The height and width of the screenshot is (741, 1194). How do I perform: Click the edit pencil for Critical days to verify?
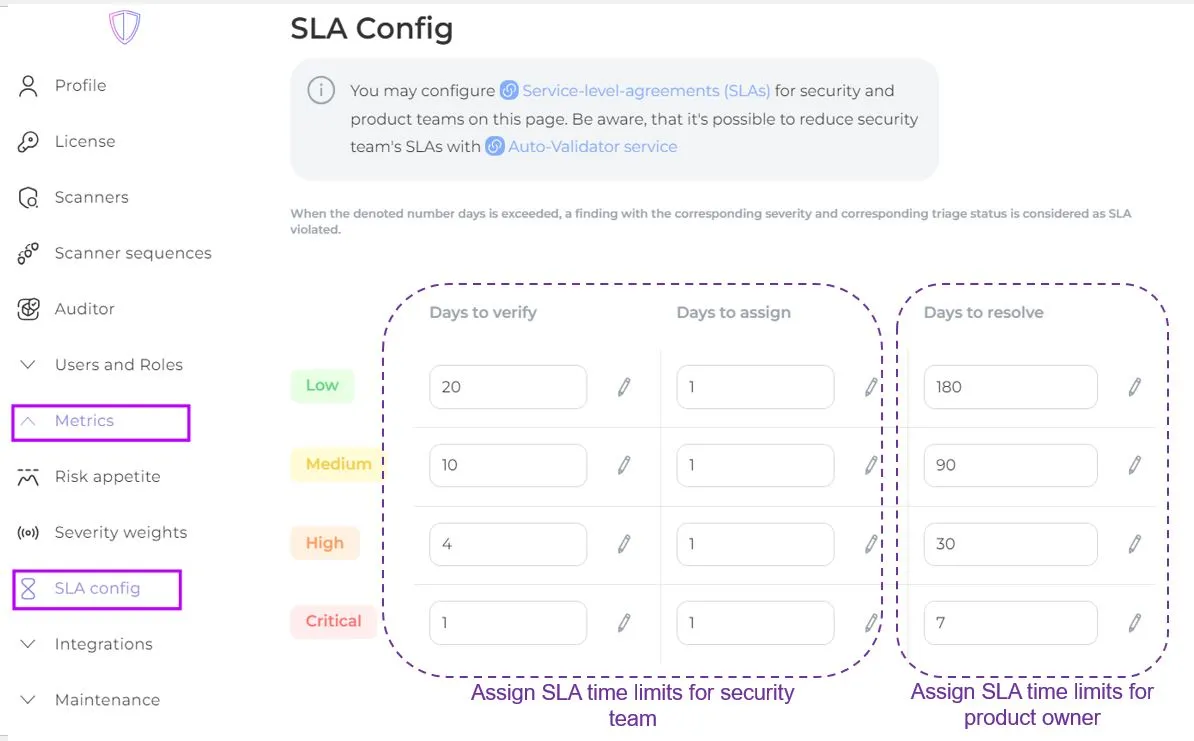point(624,623)
